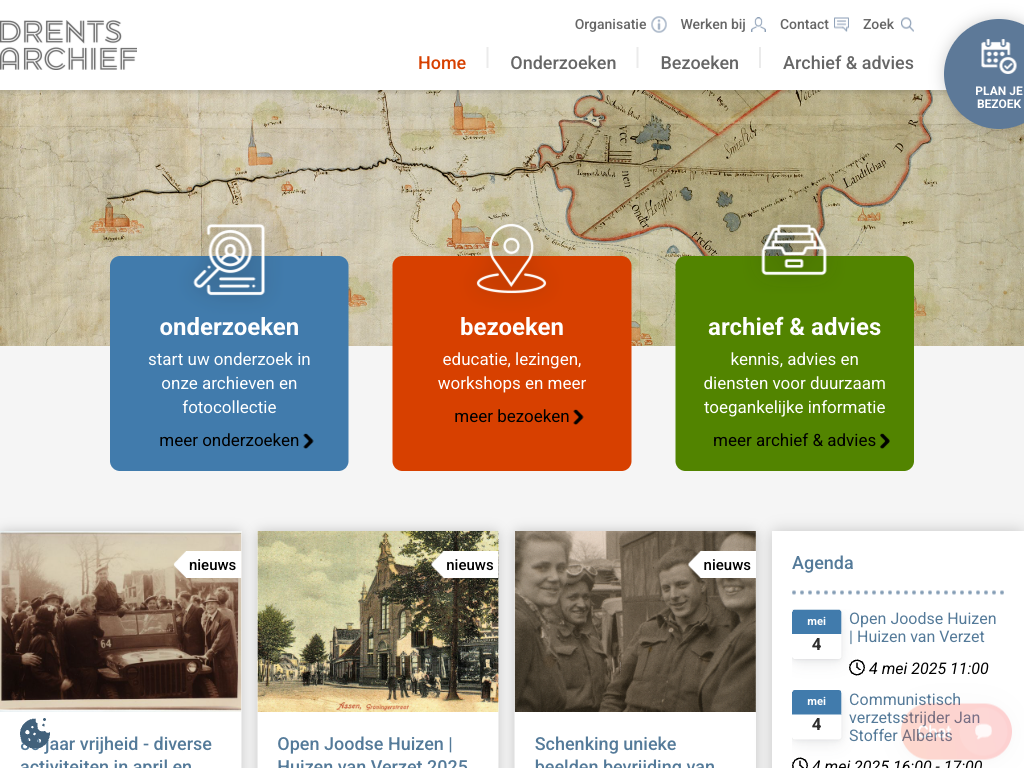Open the Archief & advies menu
This screenshot has width=1024, height=768.
(848, 63)
